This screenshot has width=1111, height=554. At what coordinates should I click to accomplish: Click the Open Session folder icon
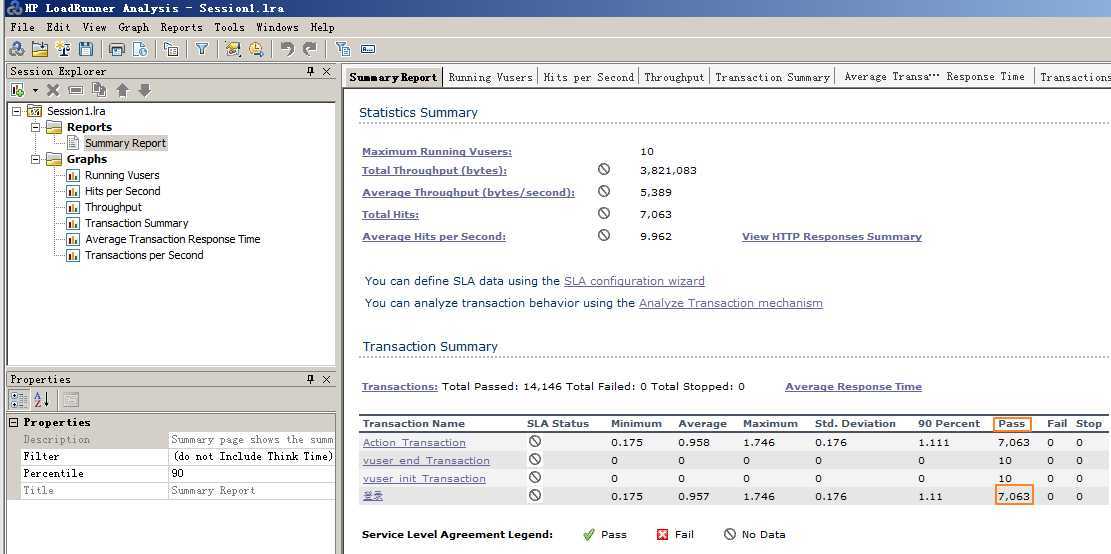click(40, 49)
